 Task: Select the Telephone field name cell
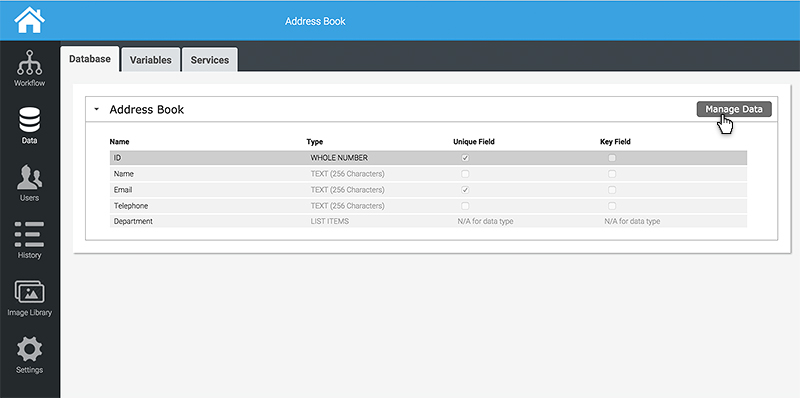[131, 206]
